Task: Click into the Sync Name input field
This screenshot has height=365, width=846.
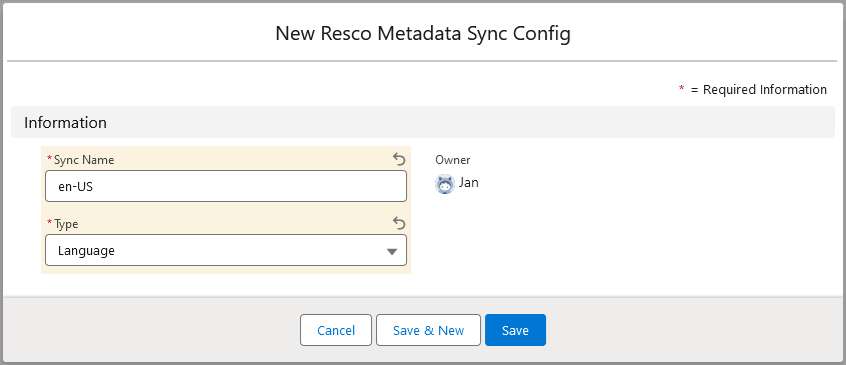Action: [x=226, y=186]
